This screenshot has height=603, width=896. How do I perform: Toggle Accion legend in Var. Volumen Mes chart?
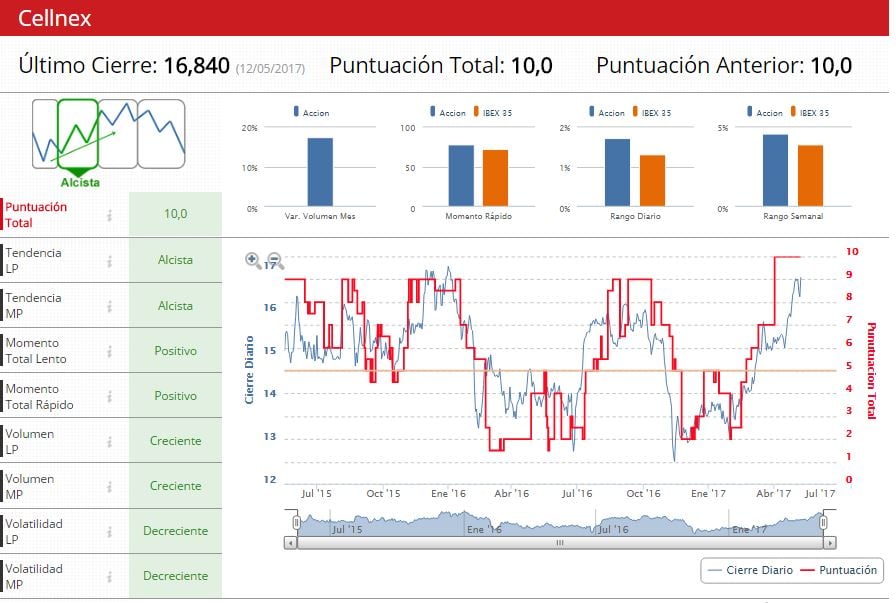coord(311,112)
